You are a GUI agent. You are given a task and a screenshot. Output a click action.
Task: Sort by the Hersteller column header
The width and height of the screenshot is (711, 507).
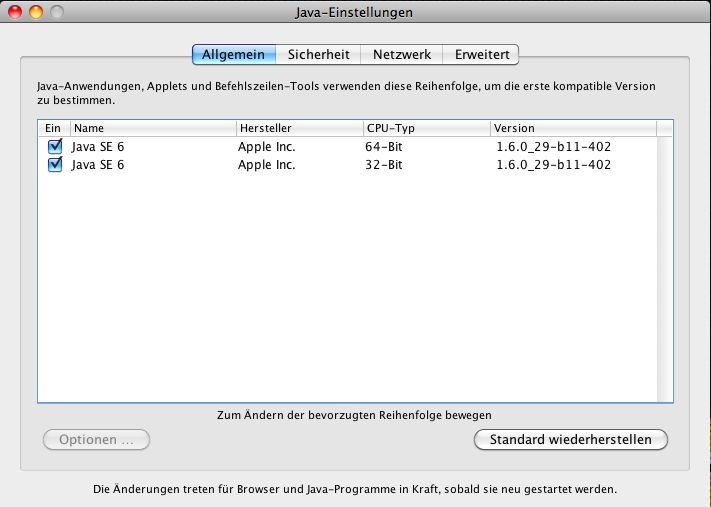300,128
